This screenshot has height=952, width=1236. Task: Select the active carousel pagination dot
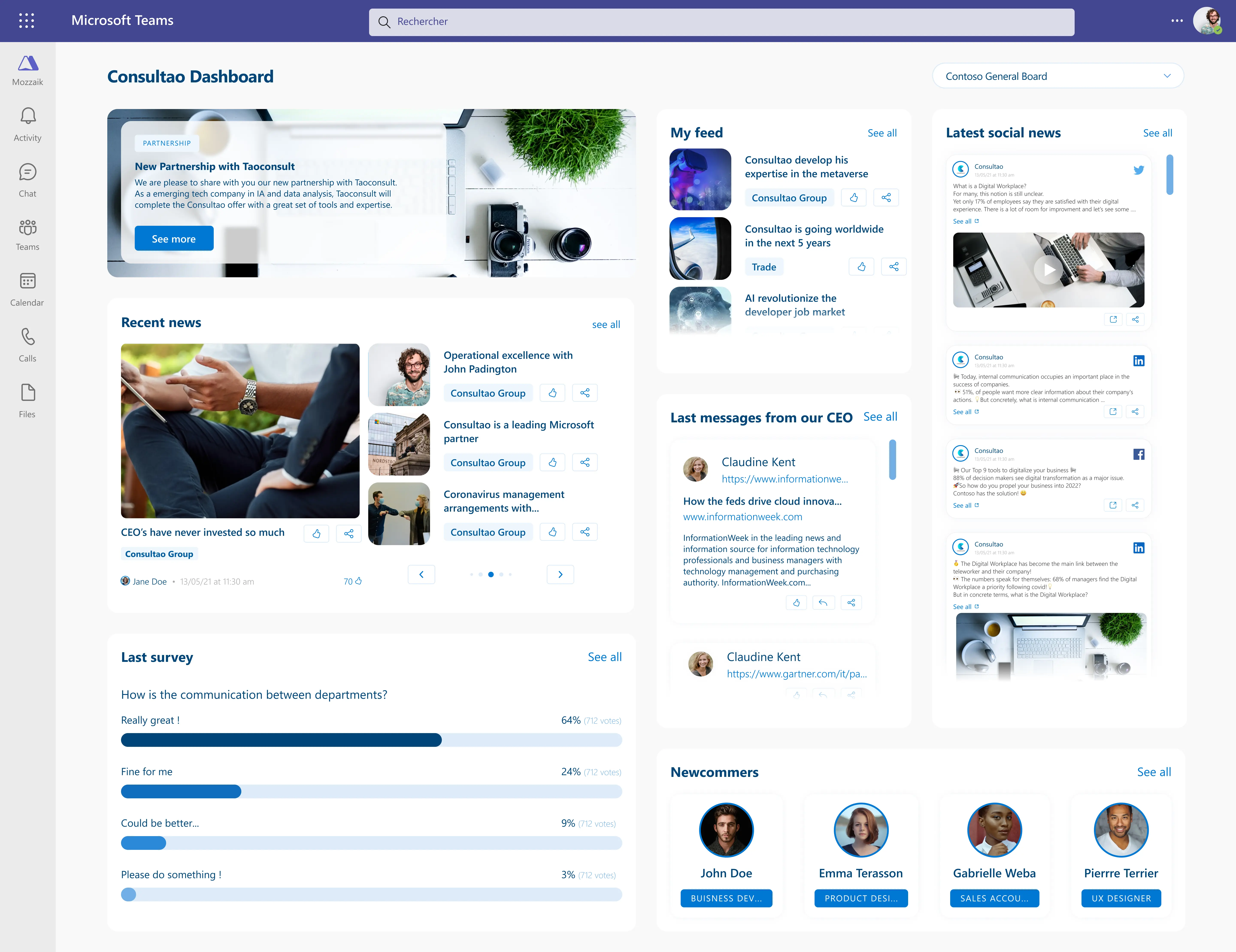491,575
